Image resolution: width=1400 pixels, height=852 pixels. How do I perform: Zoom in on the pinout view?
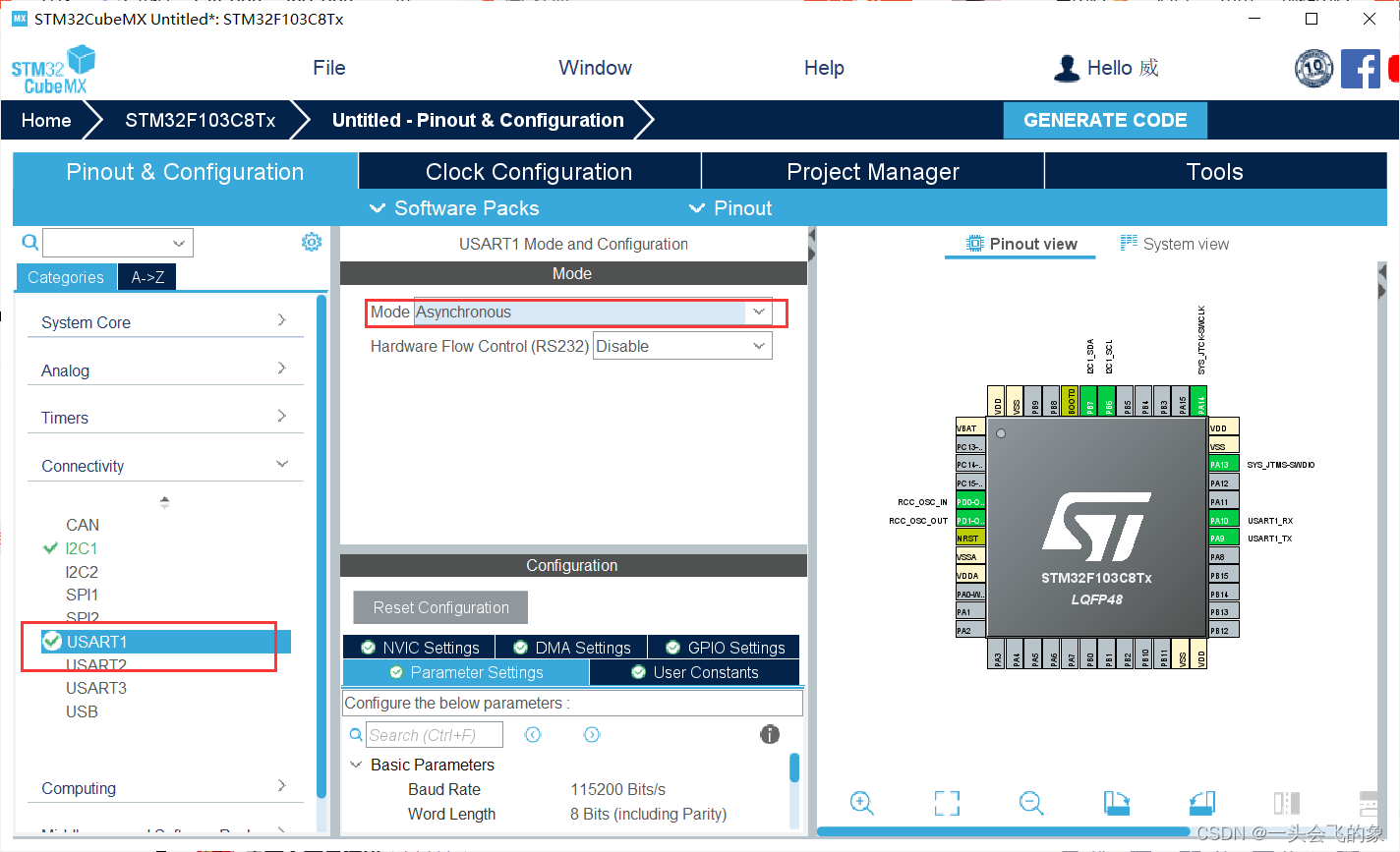[861, 803]
